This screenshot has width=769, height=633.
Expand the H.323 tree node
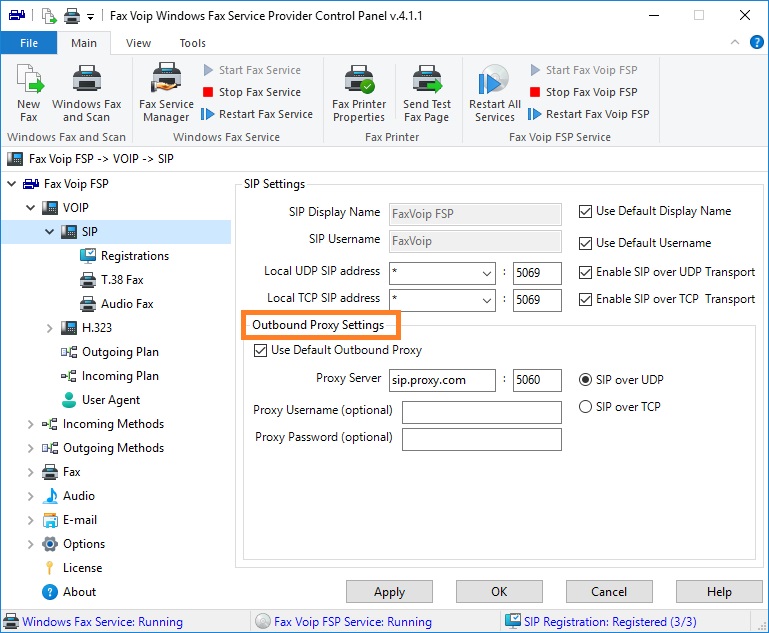[x=50, y=328]
